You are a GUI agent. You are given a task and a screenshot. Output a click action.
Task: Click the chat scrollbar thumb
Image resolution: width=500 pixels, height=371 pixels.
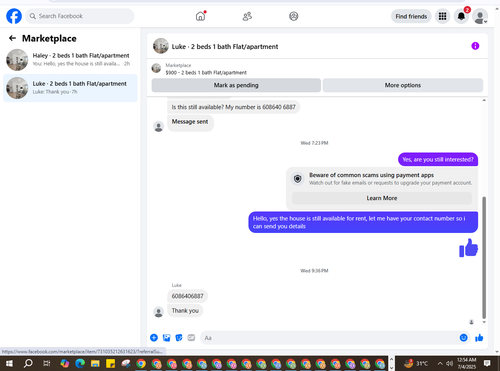pos(484,257)
